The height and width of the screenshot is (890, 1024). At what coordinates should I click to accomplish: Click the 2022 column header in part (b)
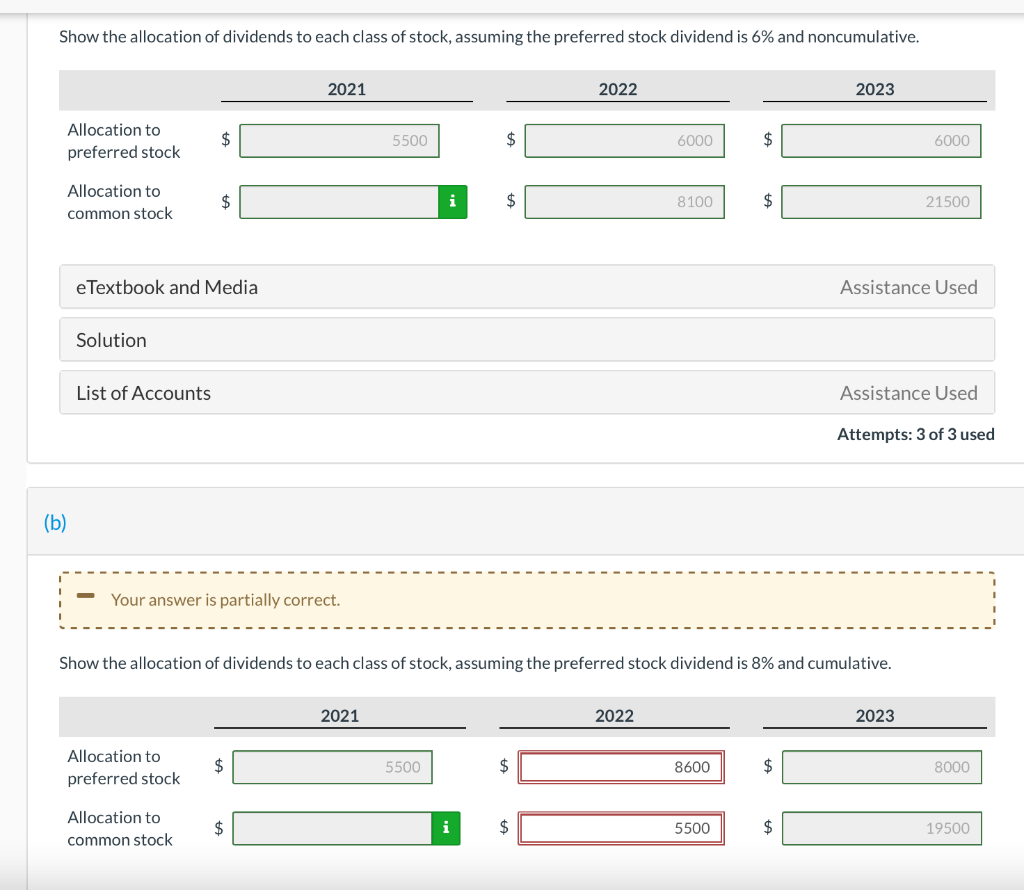point(615,716)
